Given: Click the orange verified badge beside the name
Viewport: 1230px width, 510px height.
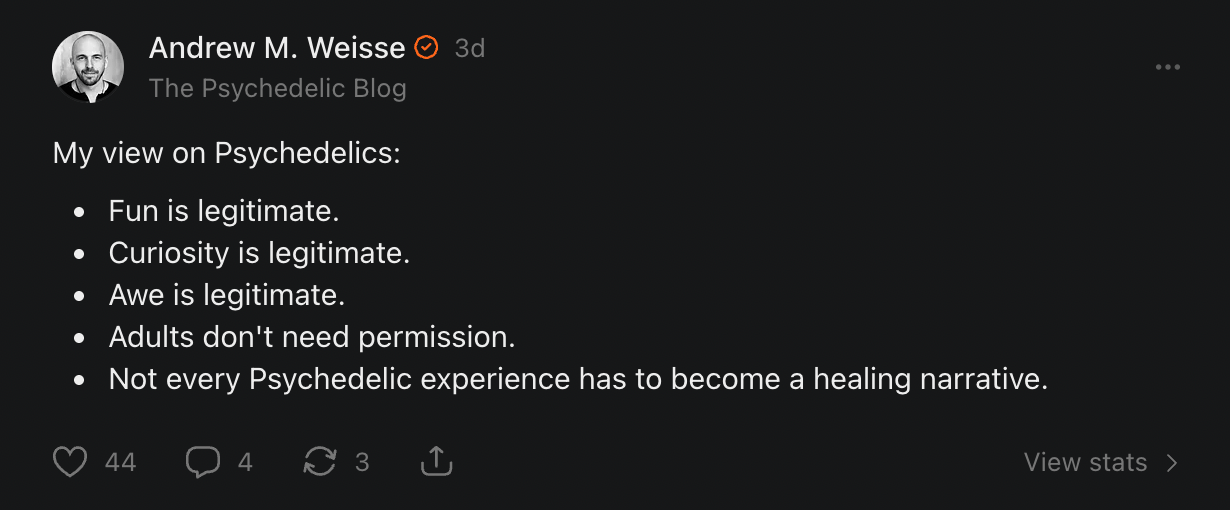Looking at the screenshot, I should point(427,47).
